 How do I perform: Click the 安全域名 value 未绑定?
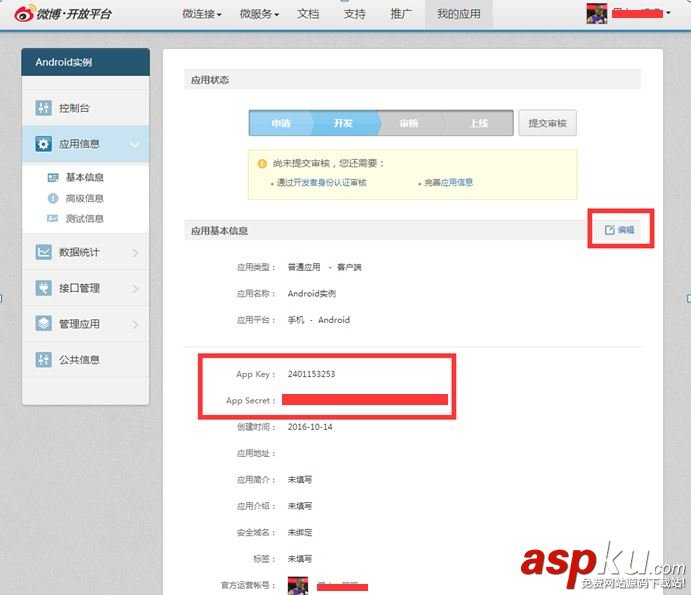point(300,532)
